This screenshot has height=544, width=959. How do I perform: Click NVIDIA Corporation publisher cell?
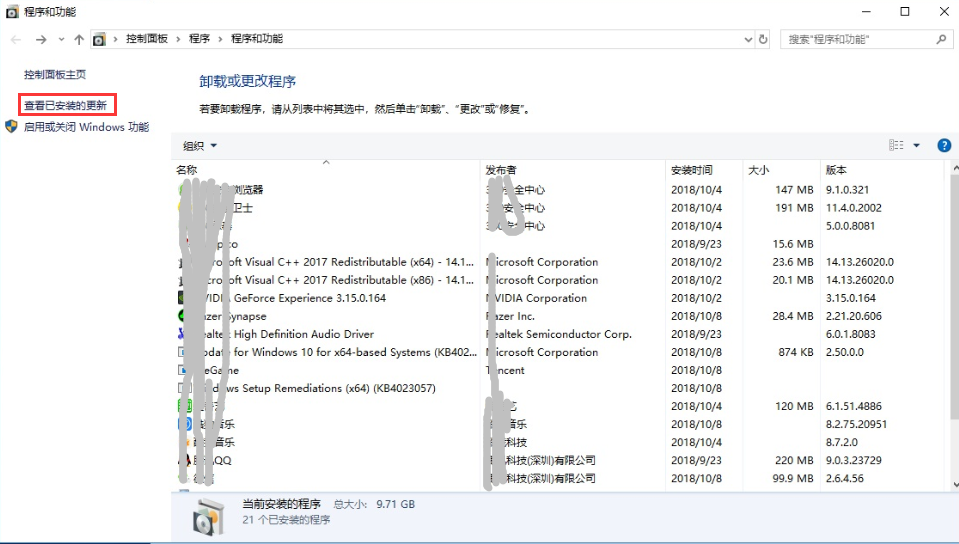(536, 298)
